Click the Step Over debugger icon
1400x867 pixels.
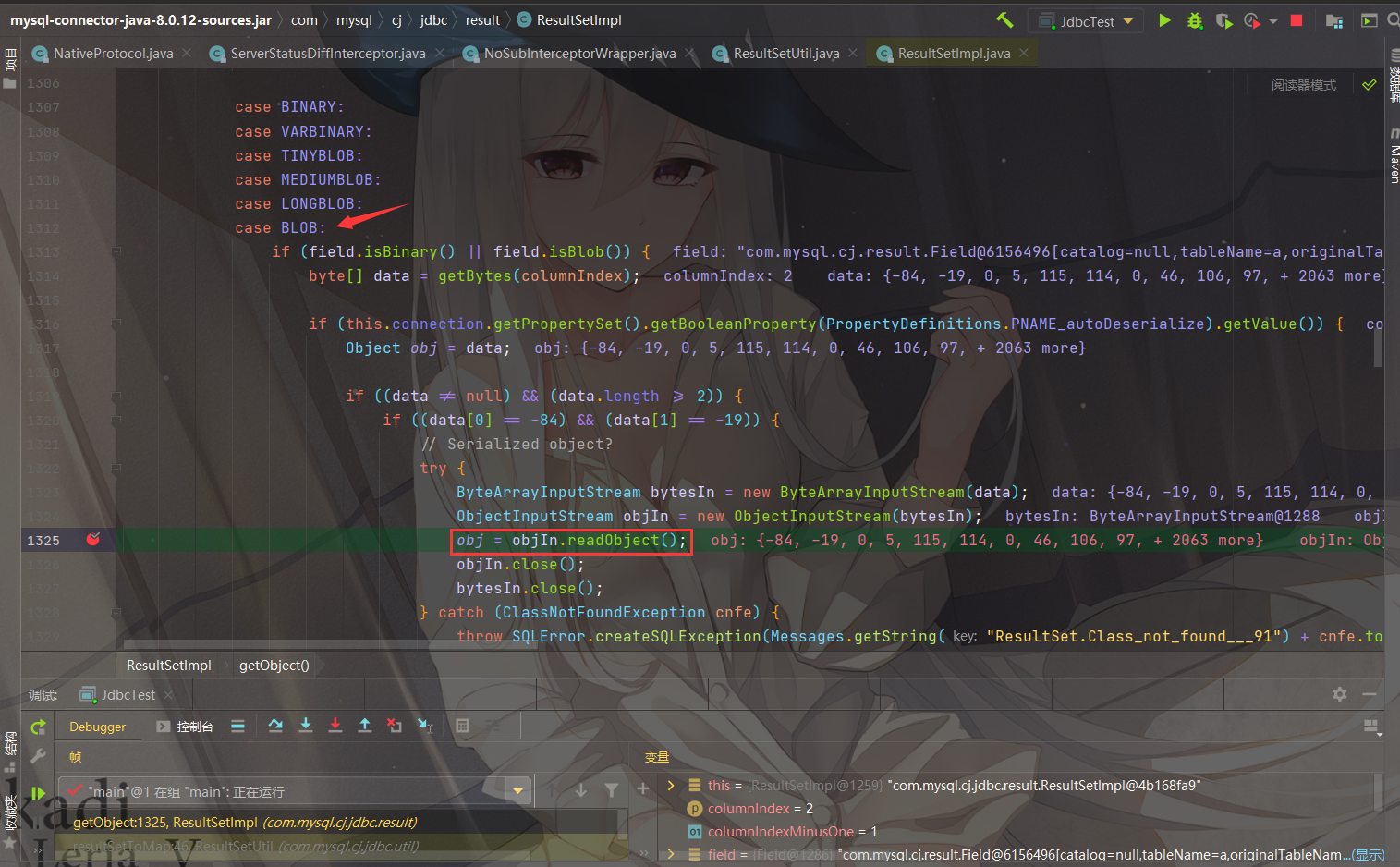pyautogui.click(x=275, y=726)
